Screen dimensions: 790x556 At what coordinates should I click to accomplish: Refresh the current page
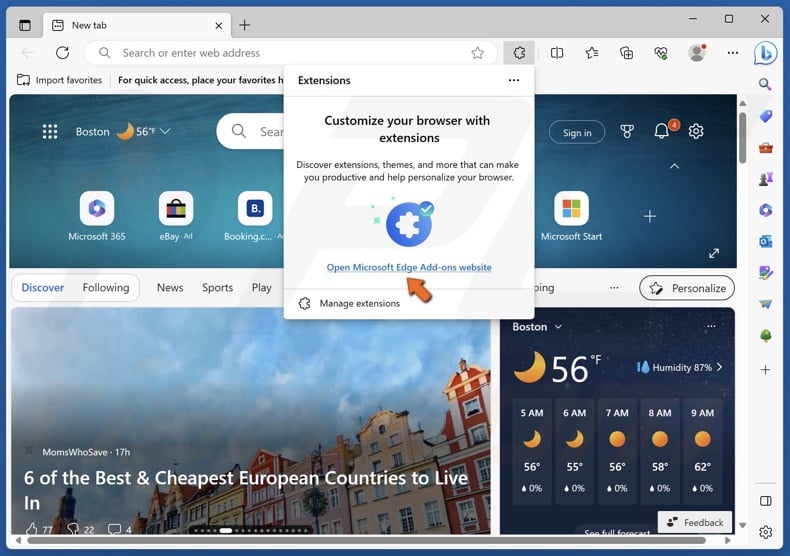tap(62, 52)
